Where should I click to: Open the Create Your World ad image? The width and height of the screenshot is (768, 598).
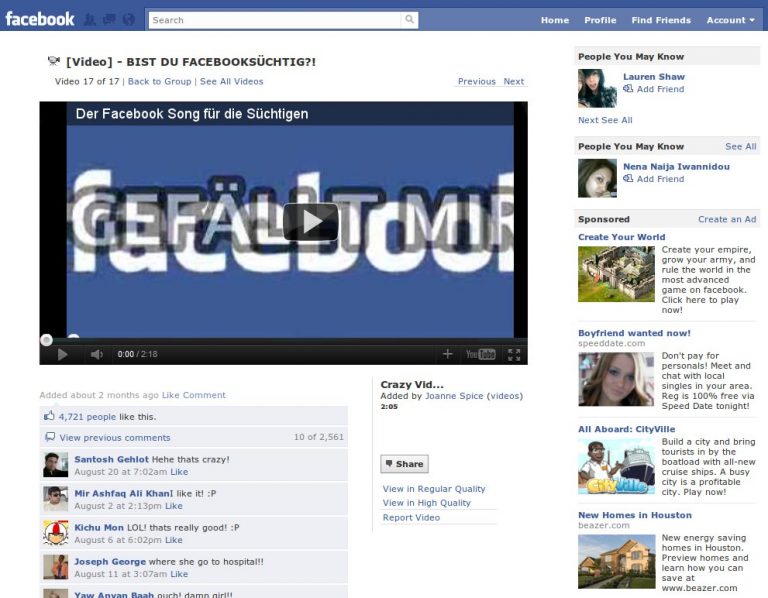(616, 274)
